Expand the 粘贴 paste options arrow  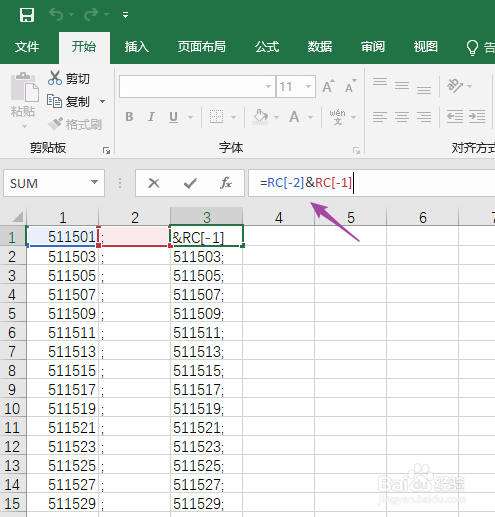(x=24, y=126)
